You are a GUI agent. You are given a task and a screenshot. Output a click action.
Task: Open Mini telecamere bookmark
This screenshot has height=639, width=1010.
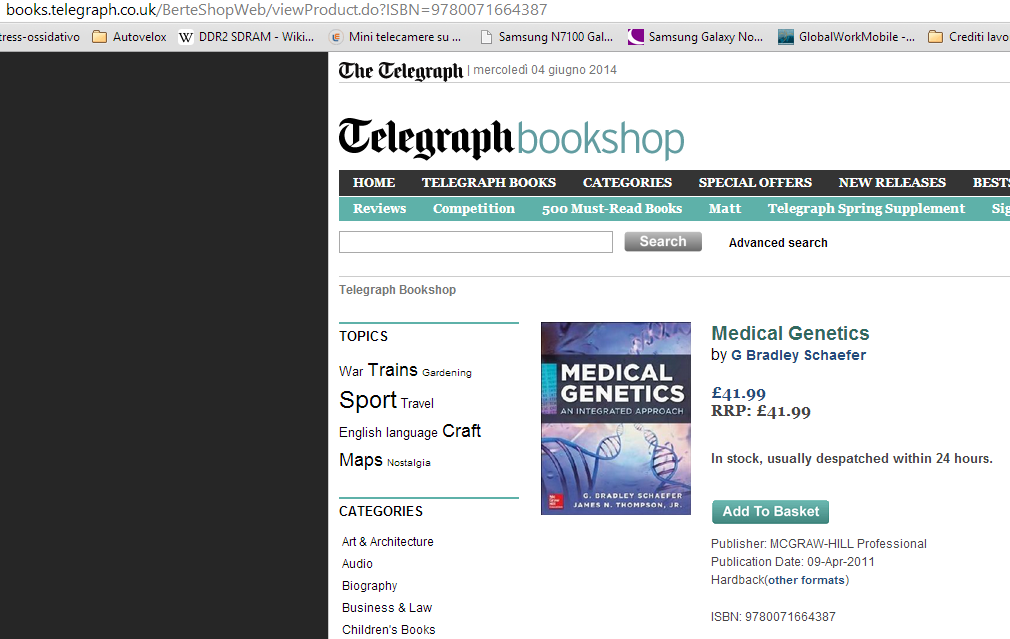[x=395, y=37]
